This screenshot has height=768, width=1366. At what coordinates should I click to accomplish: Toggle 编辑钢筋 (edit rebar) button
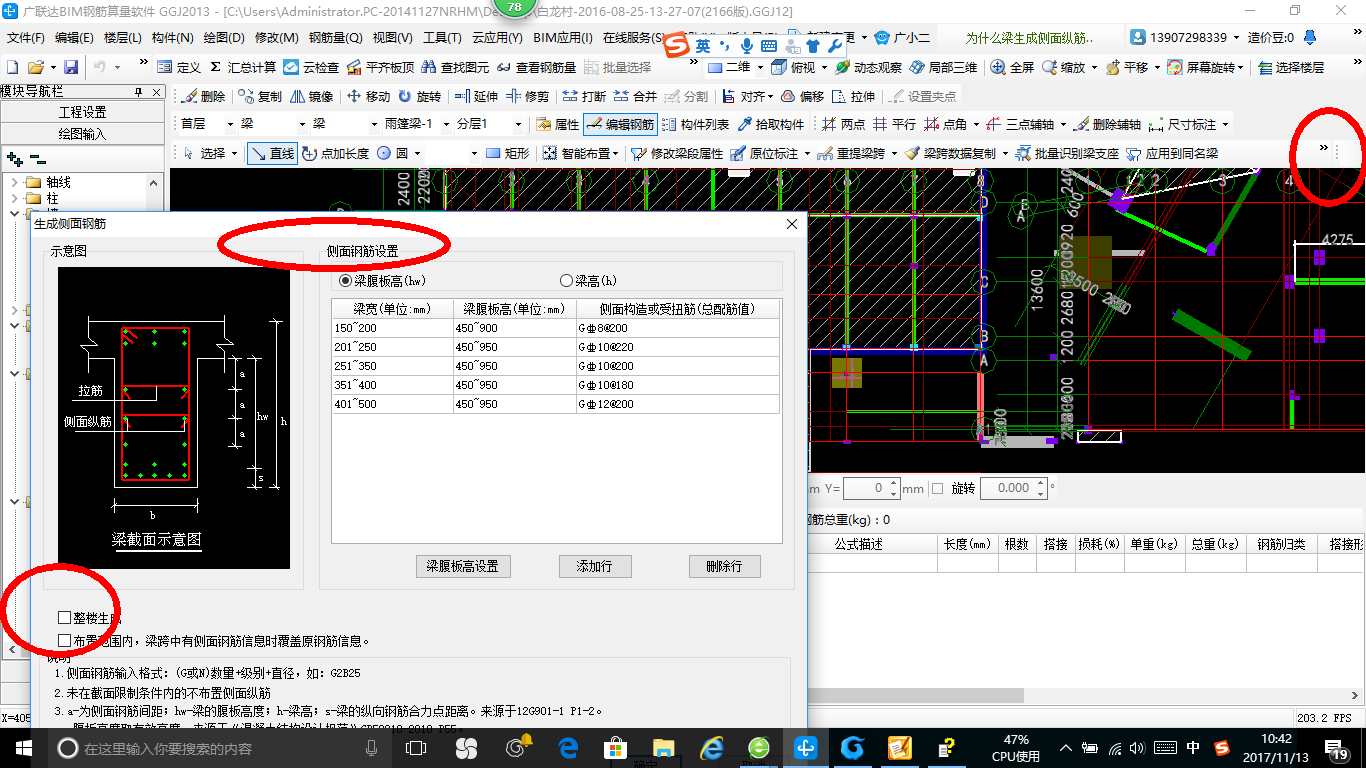(620, 125)
